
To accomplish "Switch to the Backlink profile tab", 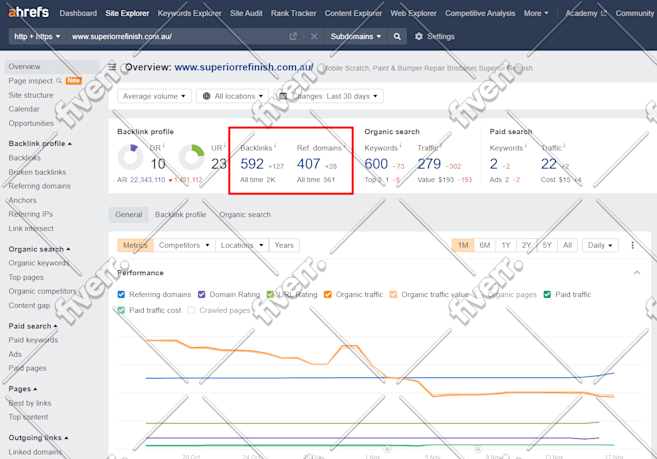I will pyautogui.click(x=181, y=215).
